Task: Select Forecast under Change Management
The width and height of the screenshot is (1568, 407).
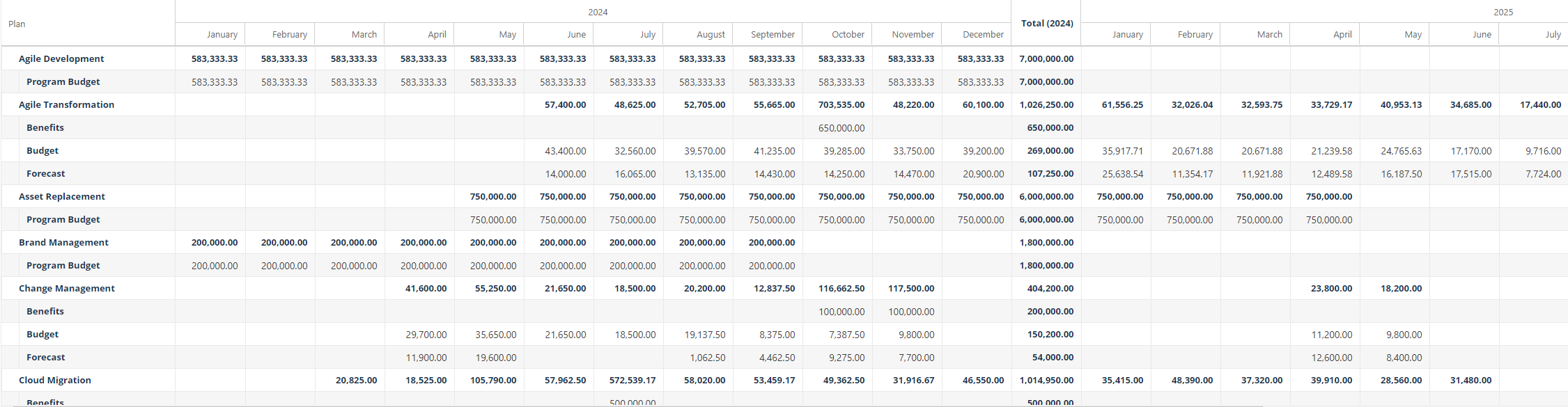Action: click(45, 357)
